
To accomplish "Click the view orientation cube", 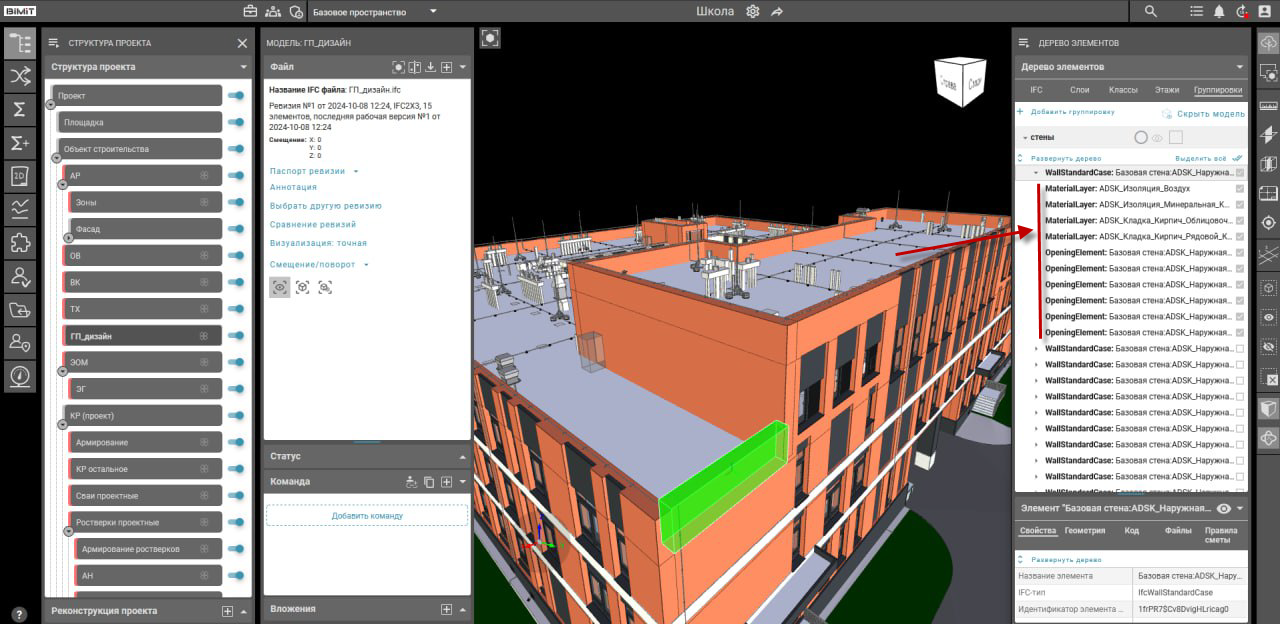I will coord(960,84).
